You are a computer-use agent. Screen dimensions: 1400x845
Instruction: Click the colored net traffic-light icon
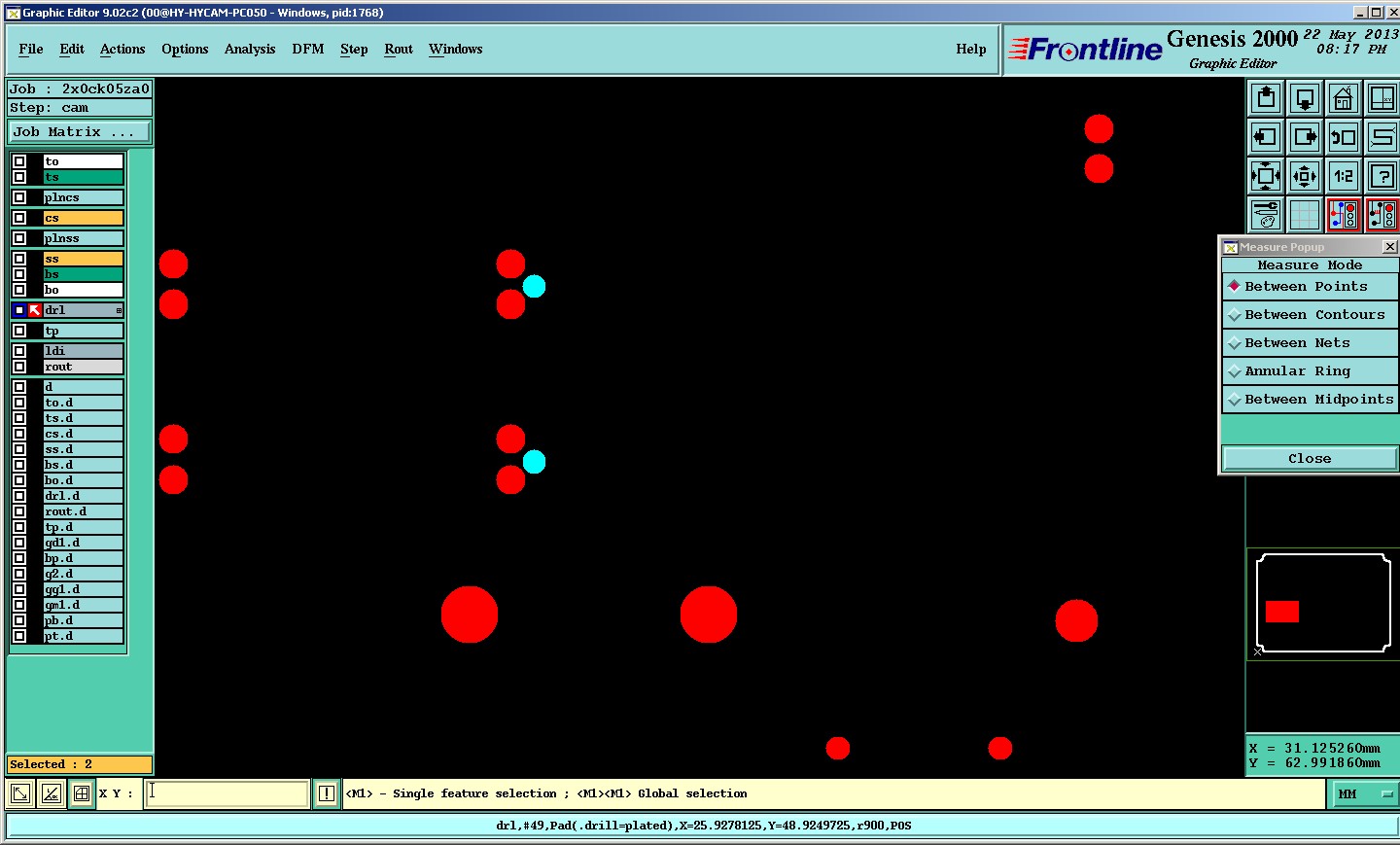(x=1344, y=215)
